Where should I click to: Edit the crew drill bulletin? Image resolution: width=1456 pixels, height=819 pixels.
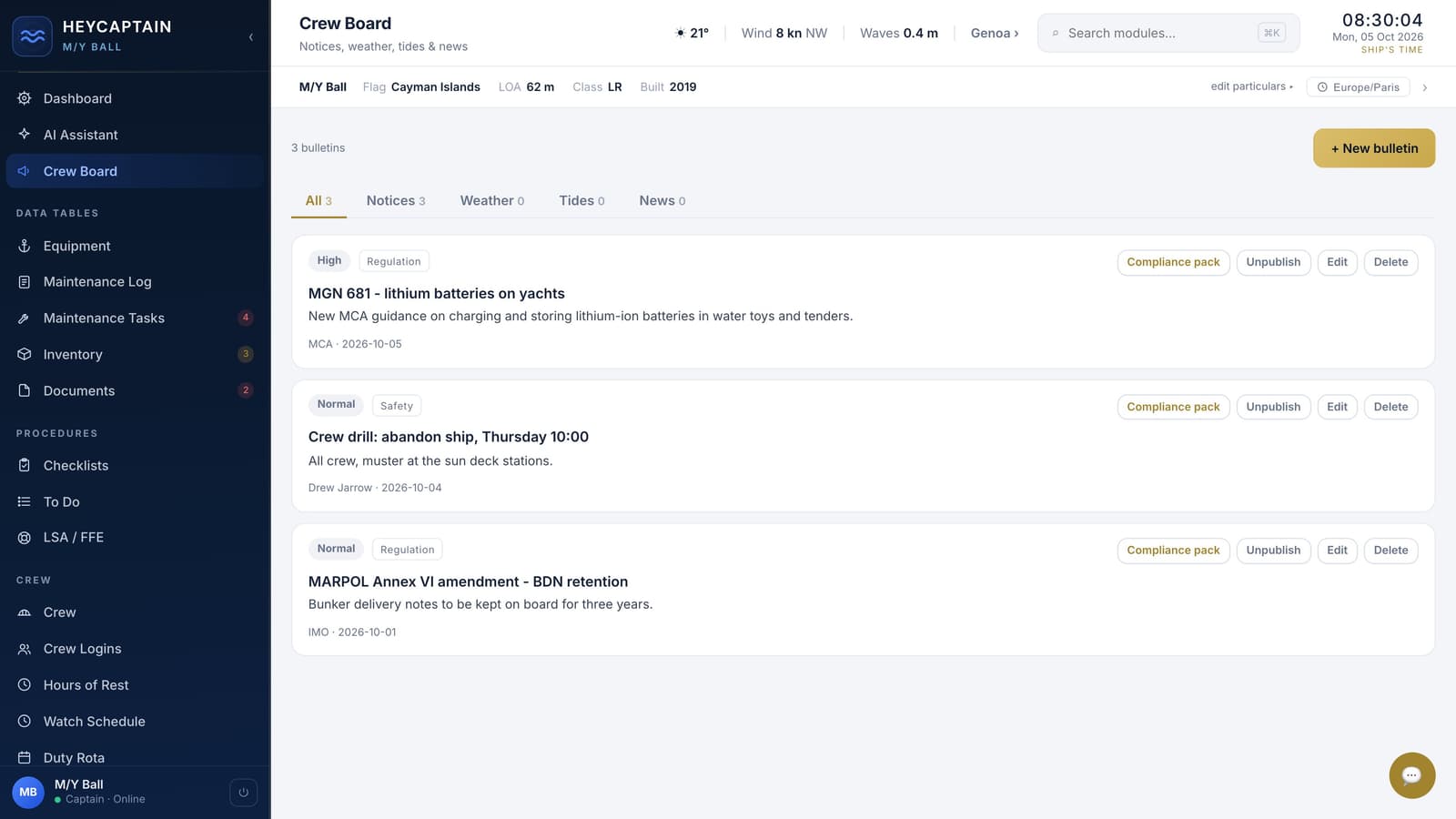(1337, 407)
